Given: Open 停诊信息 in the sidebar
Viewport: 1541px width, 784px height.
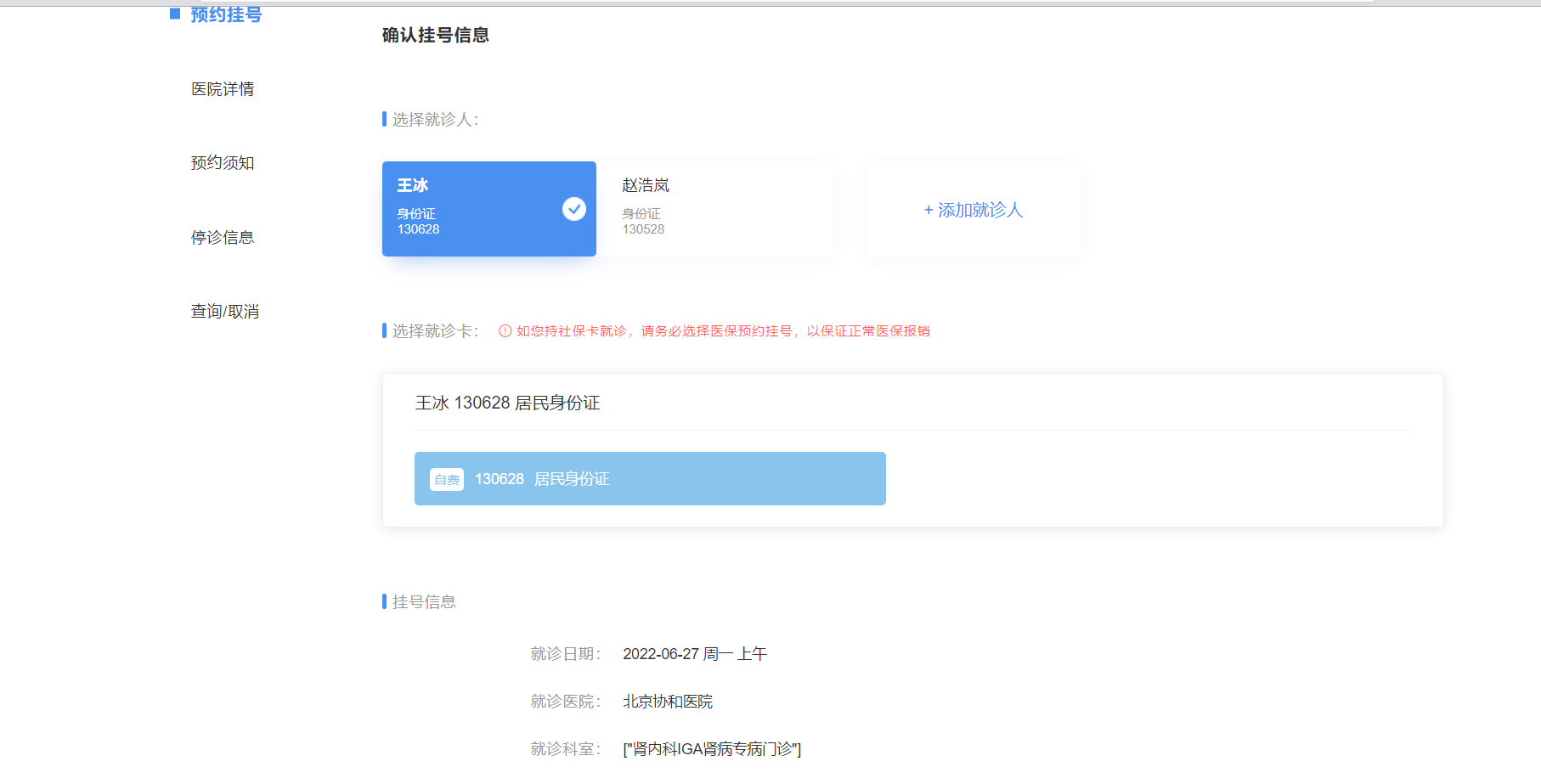Looking at the screenshot, I should (223, 238).
